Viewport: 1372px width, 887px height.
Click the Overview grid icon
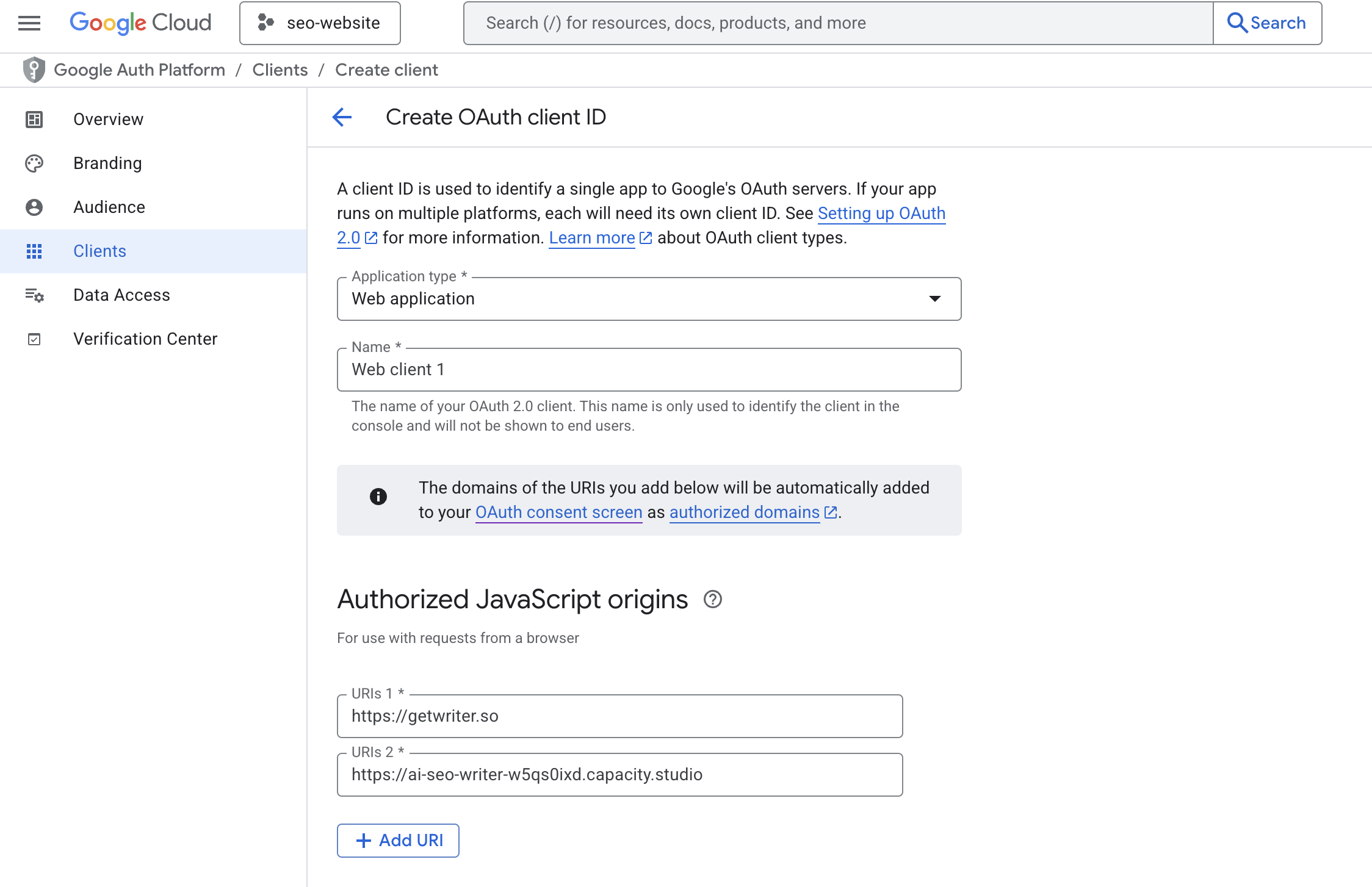(x=34, y=120)
